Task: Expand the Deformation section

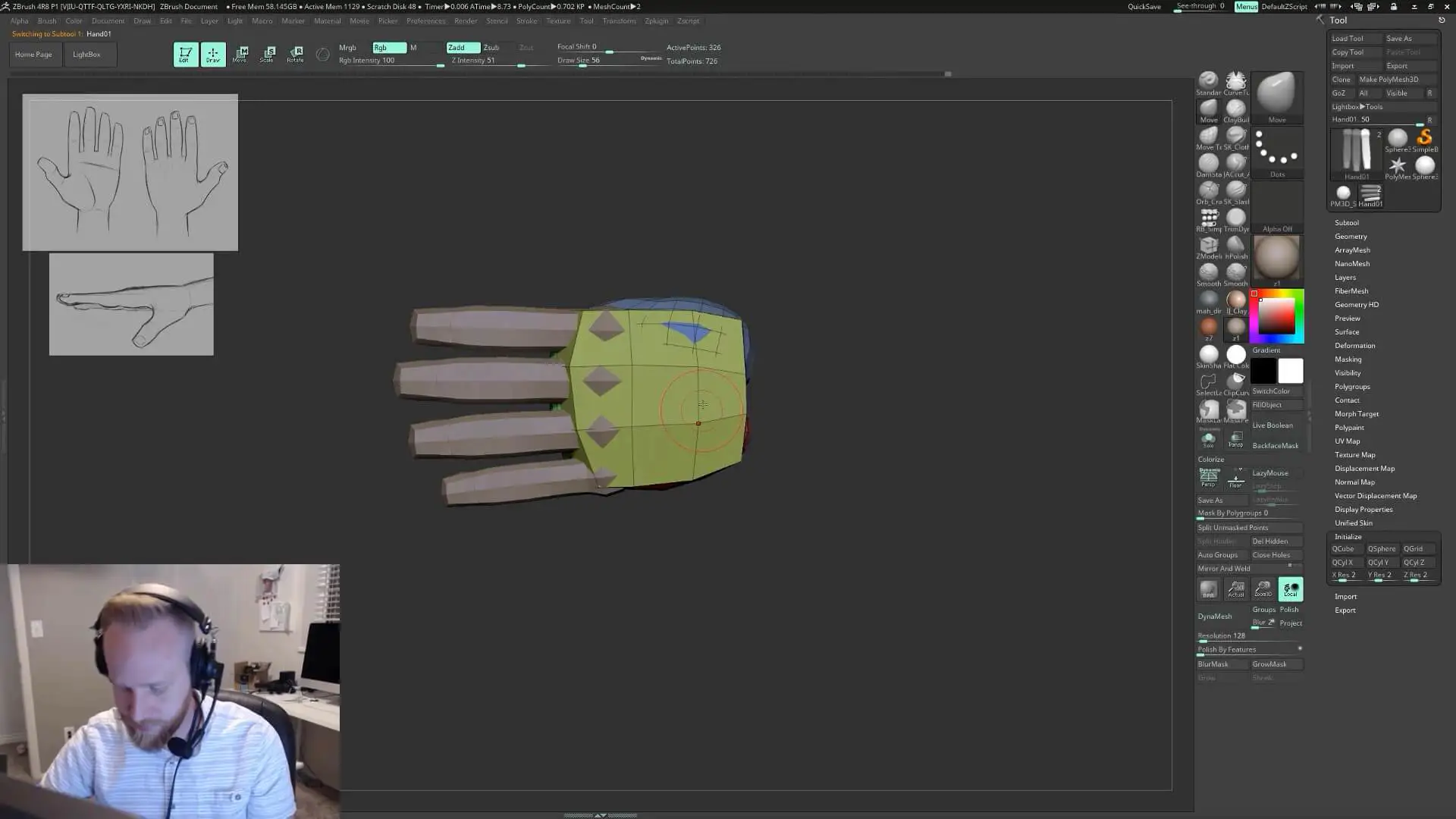Action: (x=1354, y=346)
